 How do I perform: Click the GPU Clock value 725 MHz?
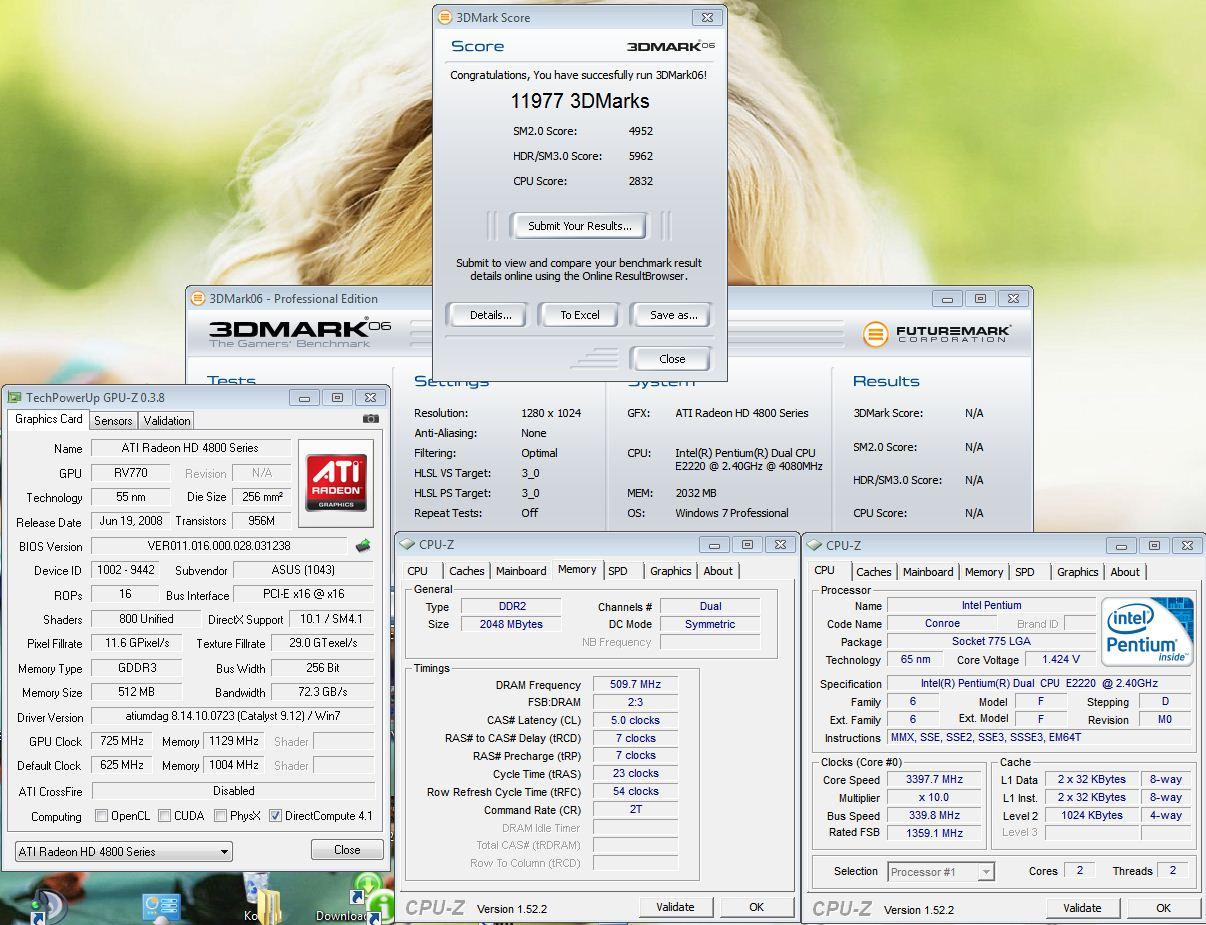click(x=122, y=741)
